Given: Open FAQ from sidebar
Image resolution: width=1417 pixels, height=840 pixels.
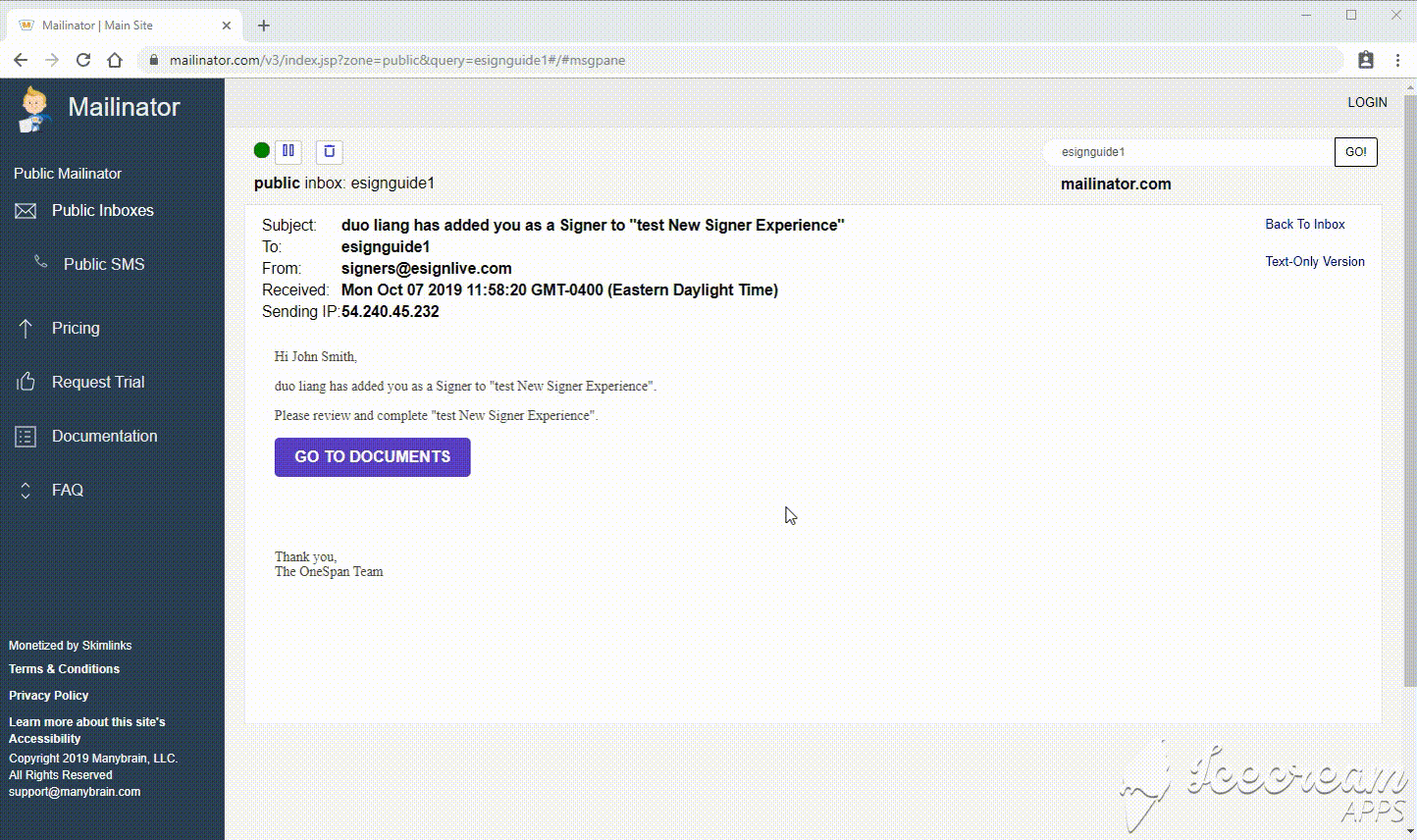Looking at the screenshot, I should tap(68, 490).
